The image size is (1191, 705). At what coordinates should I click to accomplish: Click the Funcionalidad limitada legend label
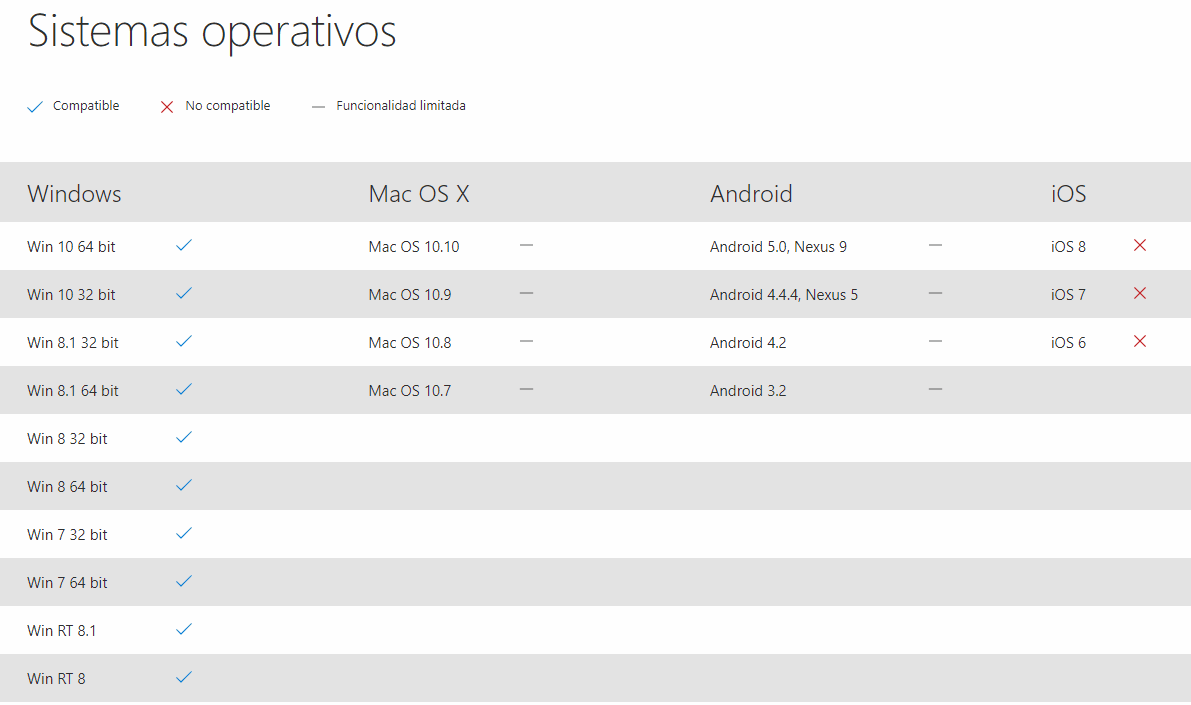click(401, 106)
